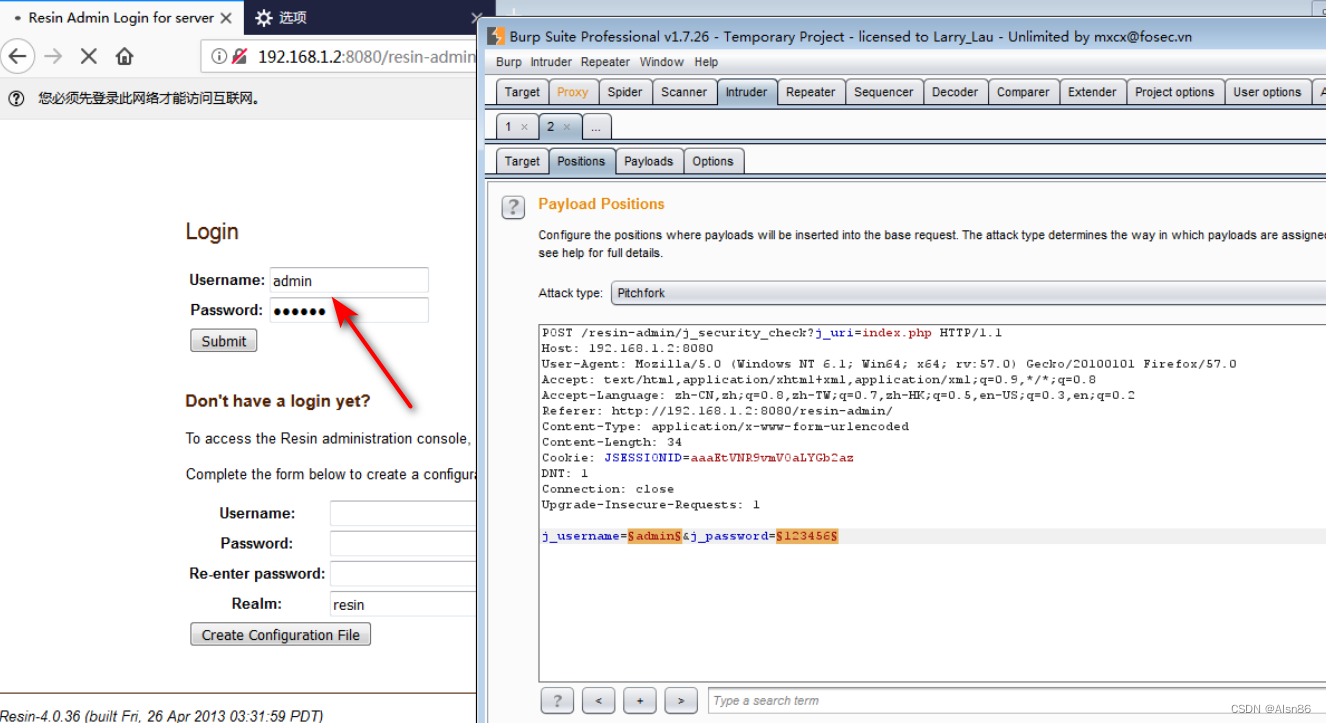This screenshot has height=723, width=1326.
Task: Click the Content-Length: 34 header line
Action: 611,442
